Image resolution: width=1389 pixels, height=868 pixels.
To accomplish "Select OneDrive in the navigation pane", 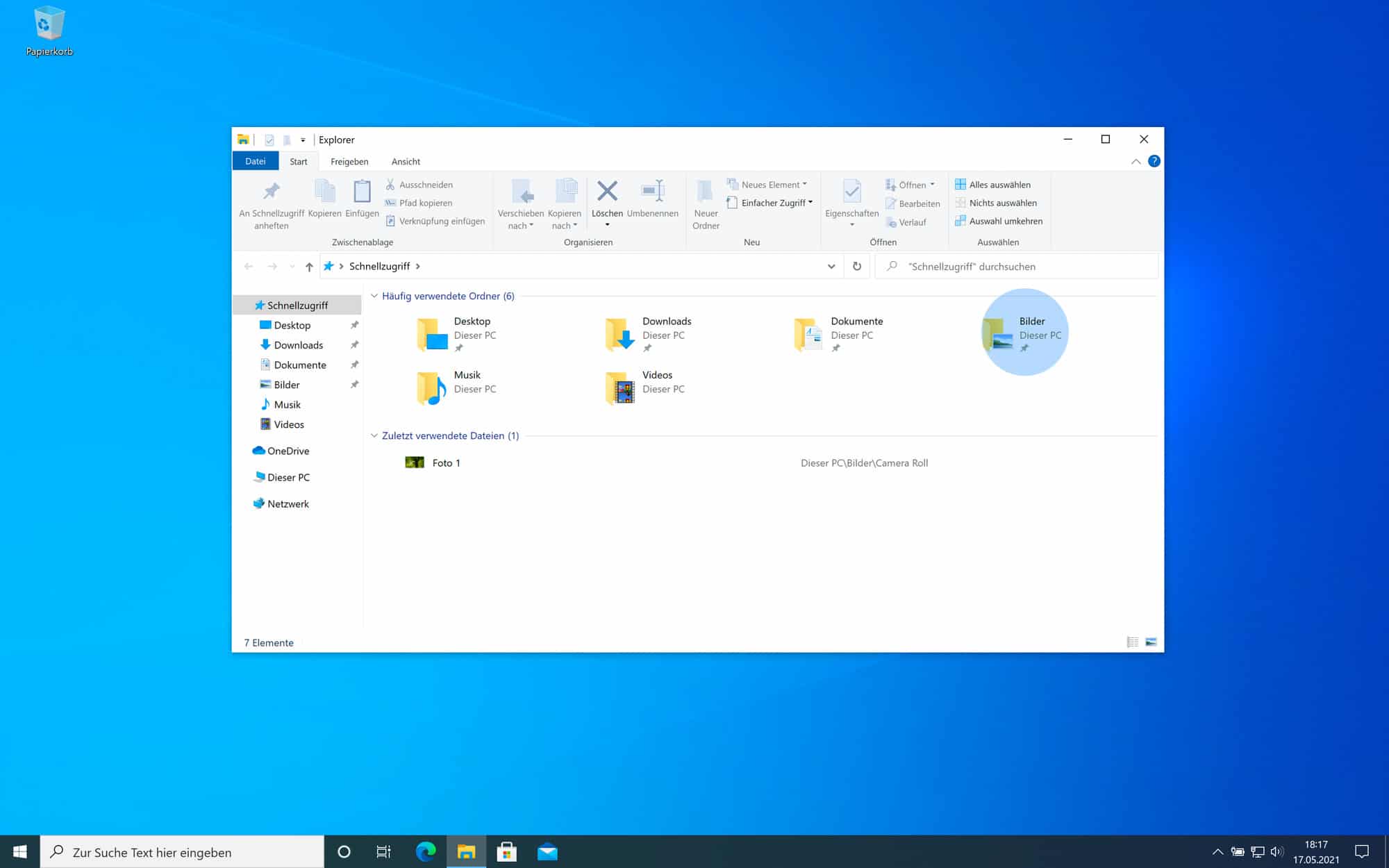I will (x=281, y=451).
